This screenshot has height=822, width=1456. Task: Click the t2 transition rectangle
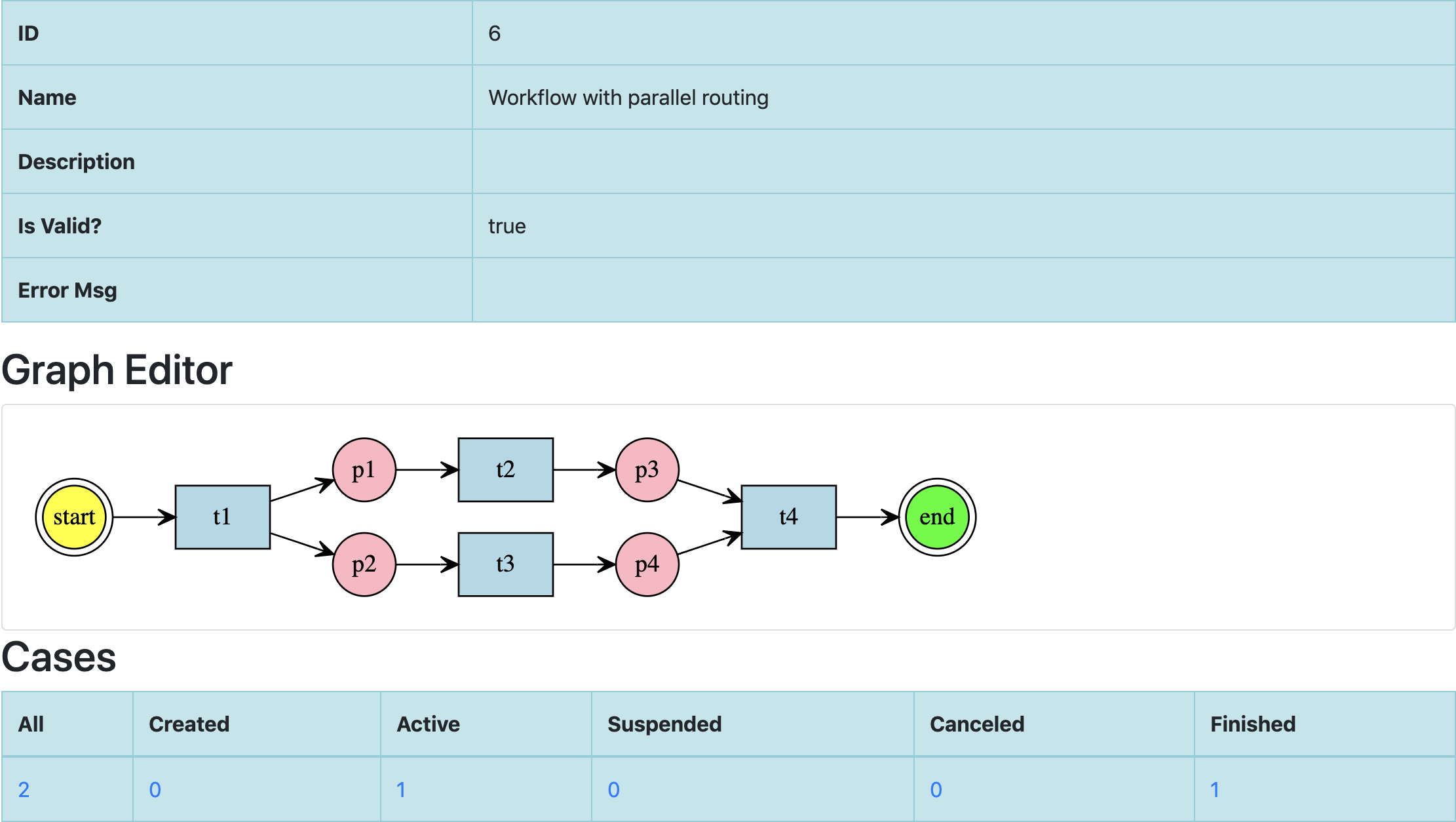505,470
